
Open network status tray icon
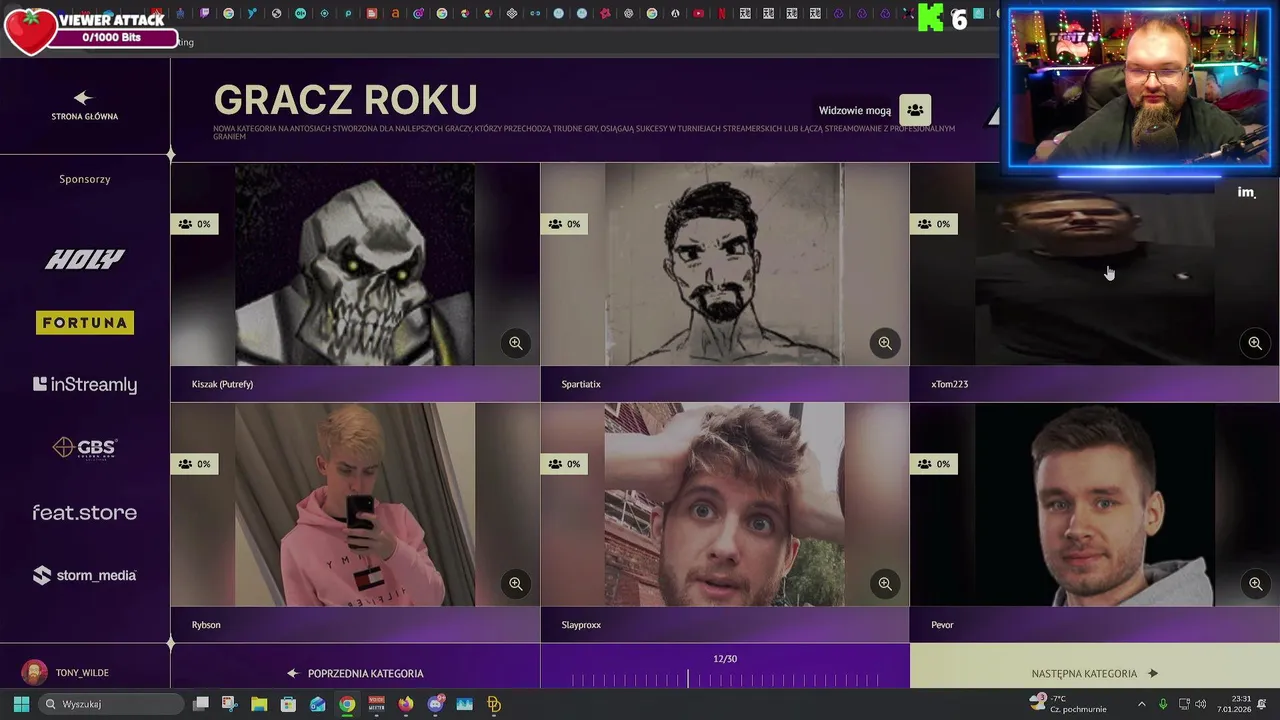pos(1182,704)
